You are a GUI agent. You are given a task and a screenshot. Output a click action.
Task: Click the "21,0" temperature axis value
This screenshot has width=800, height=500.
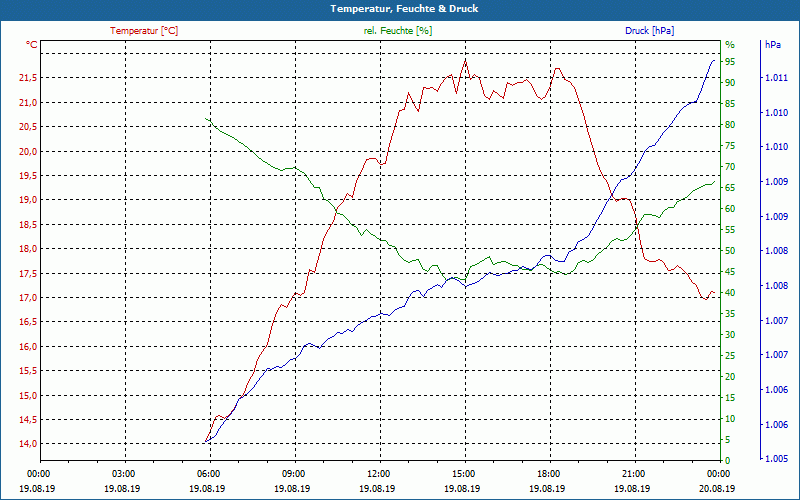tap(28, 103)
